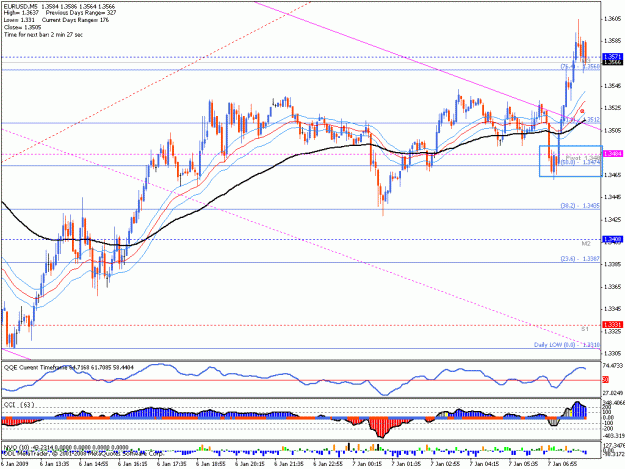The height and width of the screenshot is (469, 625).
Task: Click the '7 Jan 02:55' time label
Action: tap(446, 464)
